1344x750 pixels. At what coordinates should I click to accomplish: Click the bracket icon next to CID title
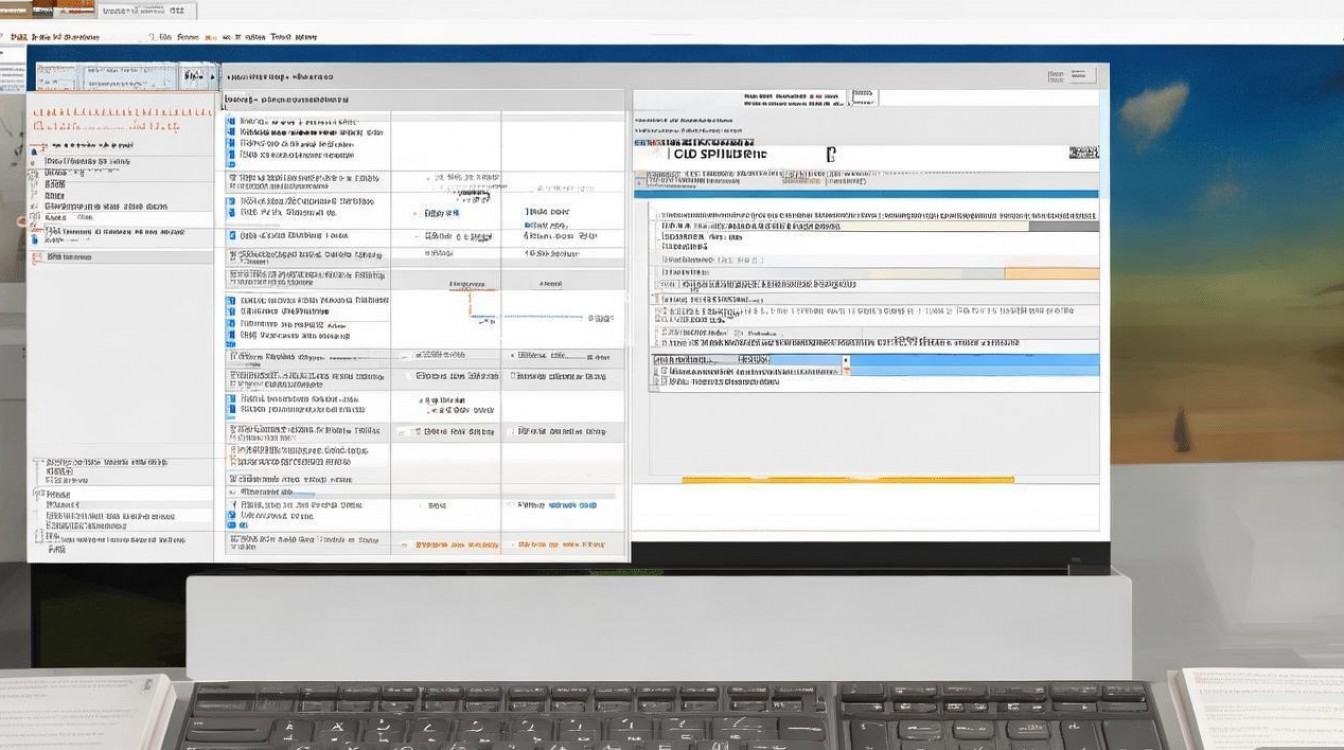[x=830, y=154]
